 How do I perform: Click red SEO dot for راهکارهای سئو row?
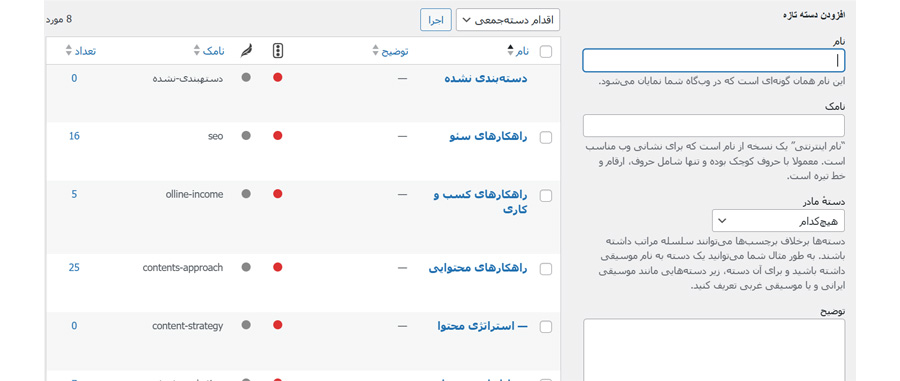click(x=278, y=136)
